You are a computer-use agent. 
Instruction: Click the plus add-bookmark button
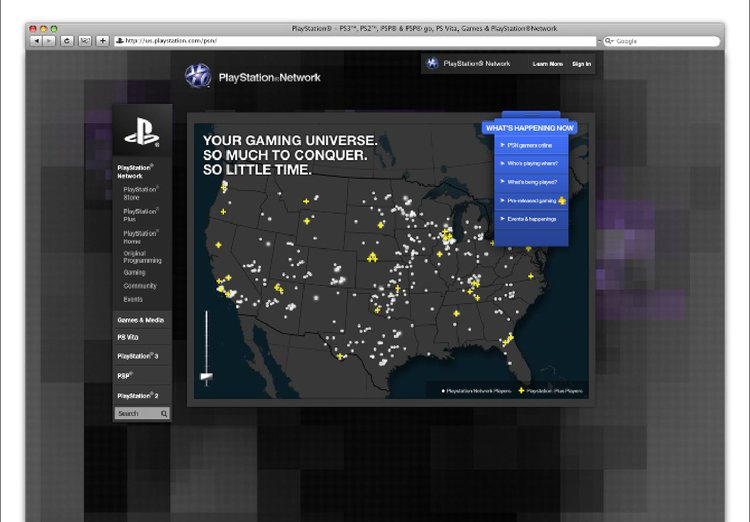click(x=102, y=41)
